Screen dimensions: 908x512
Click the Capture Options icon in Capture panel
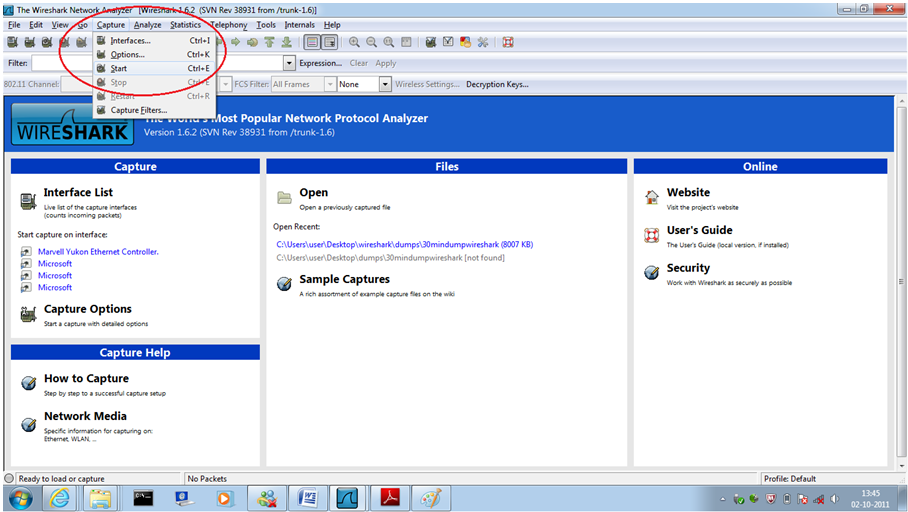point(28,314)
